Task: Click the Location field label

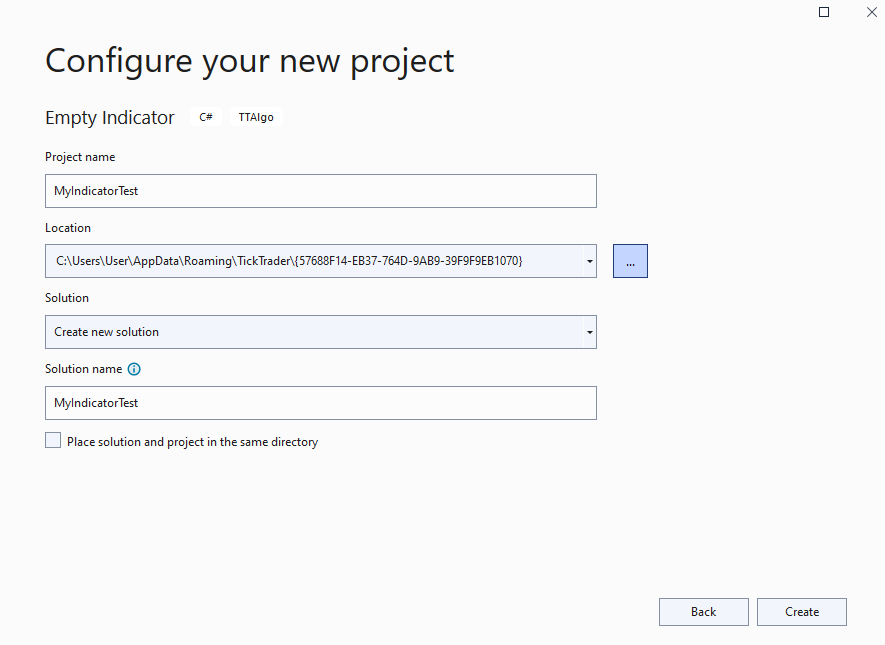Action: point(68,227)
